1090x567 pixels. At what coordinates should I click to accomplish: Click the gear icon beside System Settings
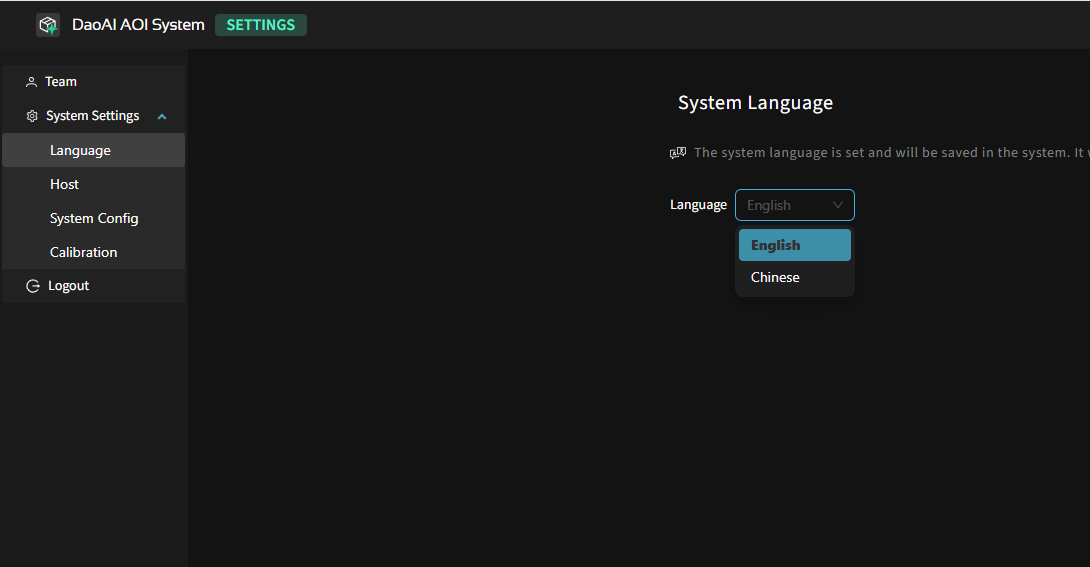point(32,116)
